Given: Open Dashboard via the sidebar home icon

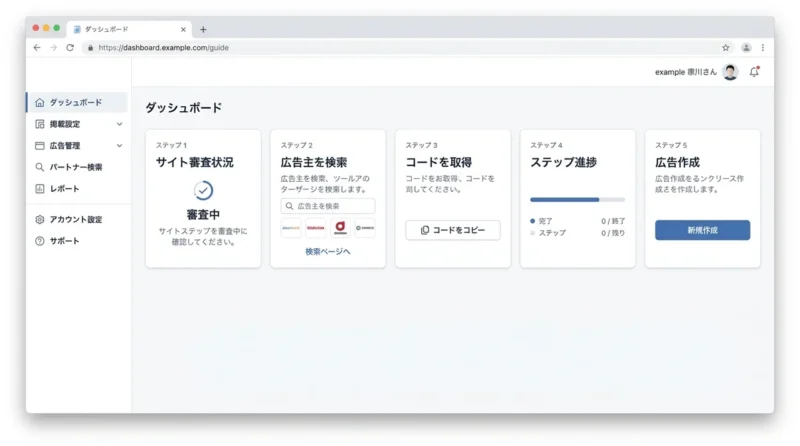Looking at the screenshot, I should 40,103.
